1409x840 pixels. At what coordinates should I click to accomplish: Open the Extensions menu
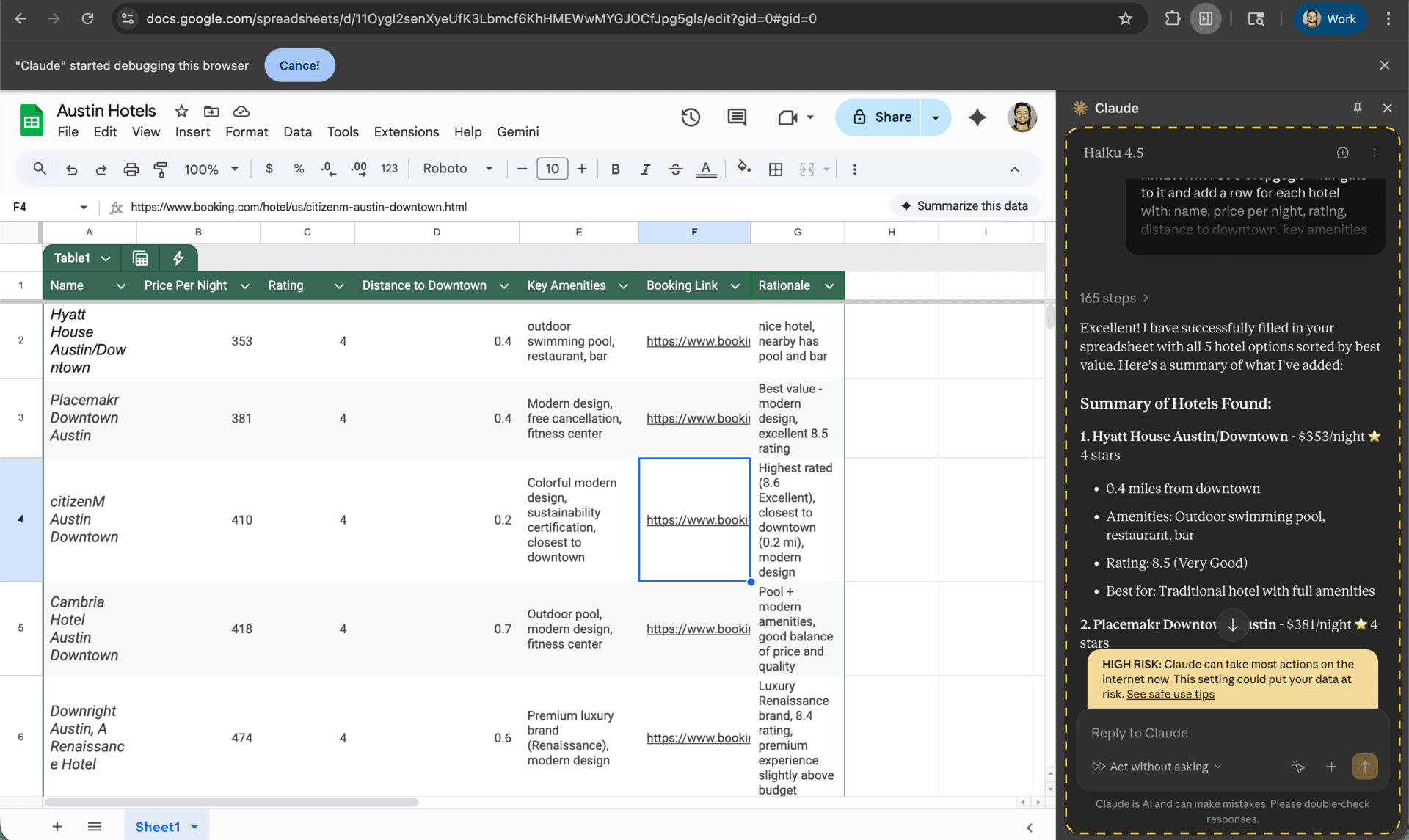pos(406,132)
